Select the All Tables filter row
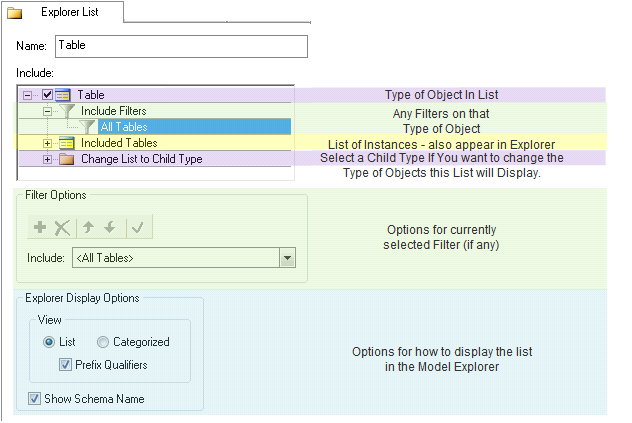The height and width of the screenshot is (423, 632). pyautogui.click(x=194, y=127)
